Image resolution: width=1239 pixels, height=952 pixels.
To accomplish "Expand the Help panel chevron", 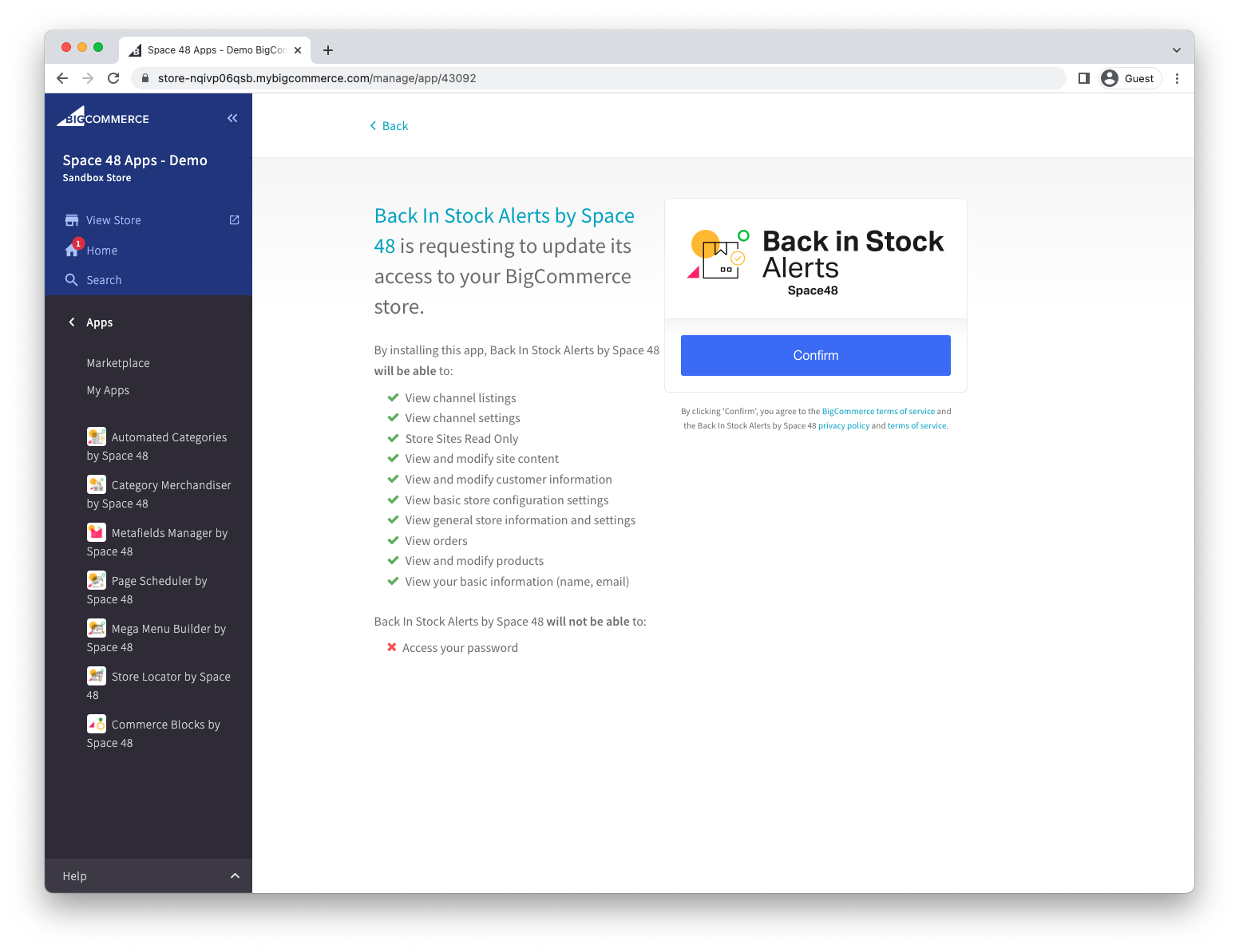I will click(235, 876).
